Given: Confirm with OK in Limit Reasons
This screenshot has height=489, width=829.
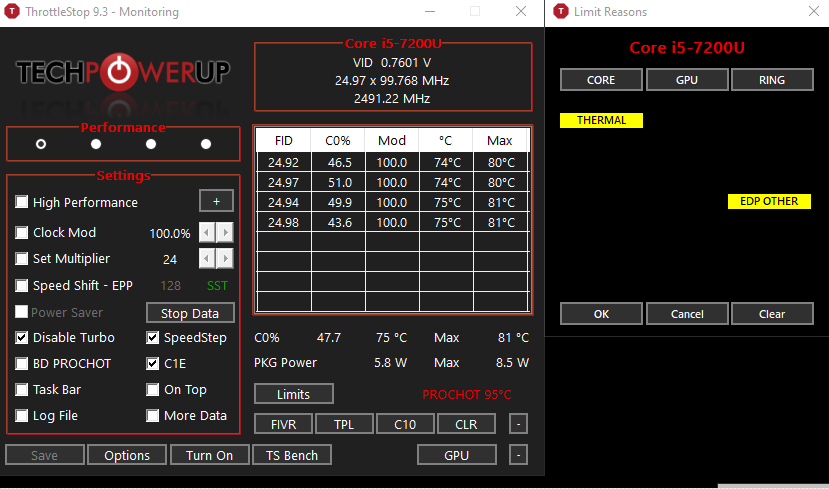Looking at the screenshot, I should click(x=601, y=314).
